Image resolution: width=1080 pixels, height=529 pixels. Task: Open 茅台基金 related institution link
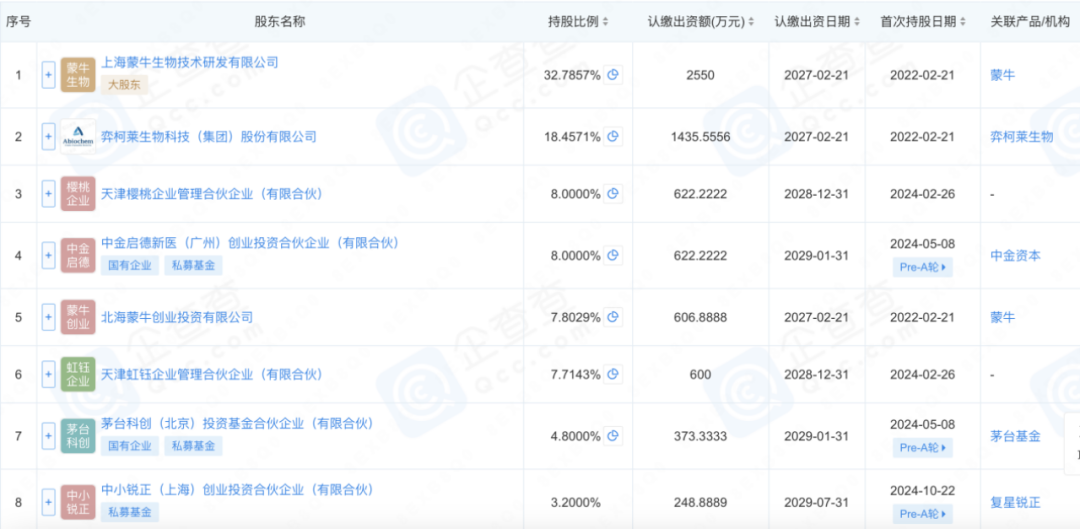pos(1015,436)
